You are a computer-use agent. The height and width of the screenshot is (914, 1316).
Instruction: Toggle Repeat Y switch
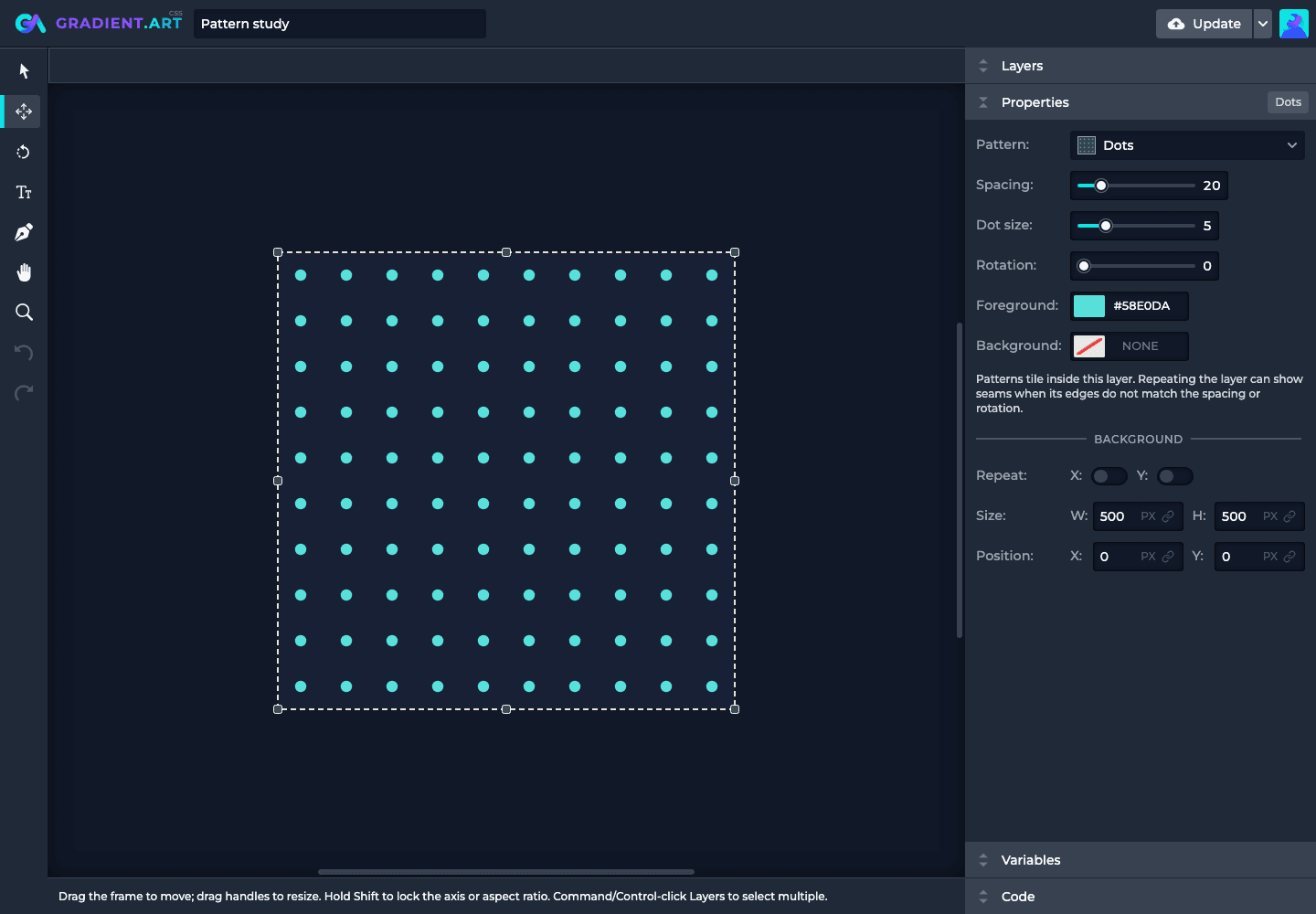click(x=1175, y=476)
